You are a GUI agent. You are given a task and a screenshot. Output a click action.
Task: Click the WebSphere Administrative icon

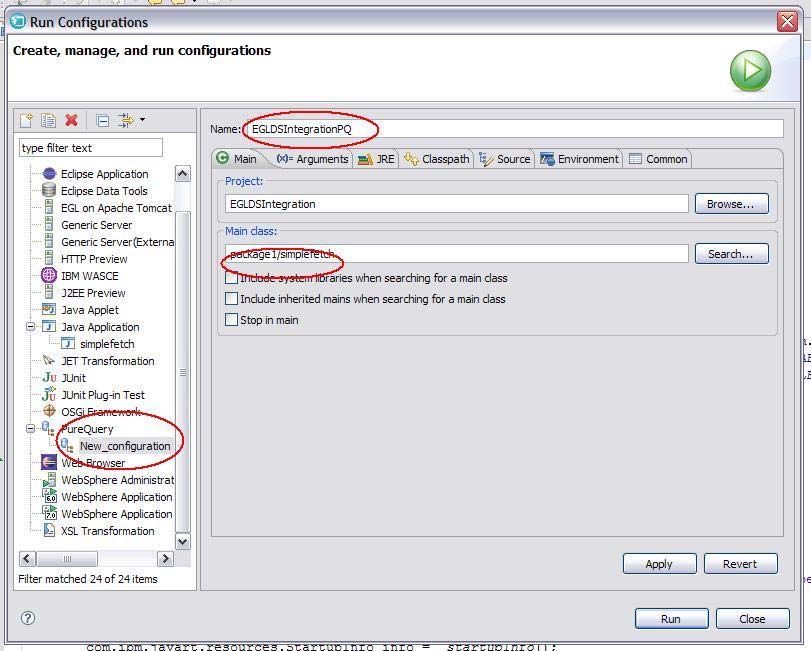[49, 479]
